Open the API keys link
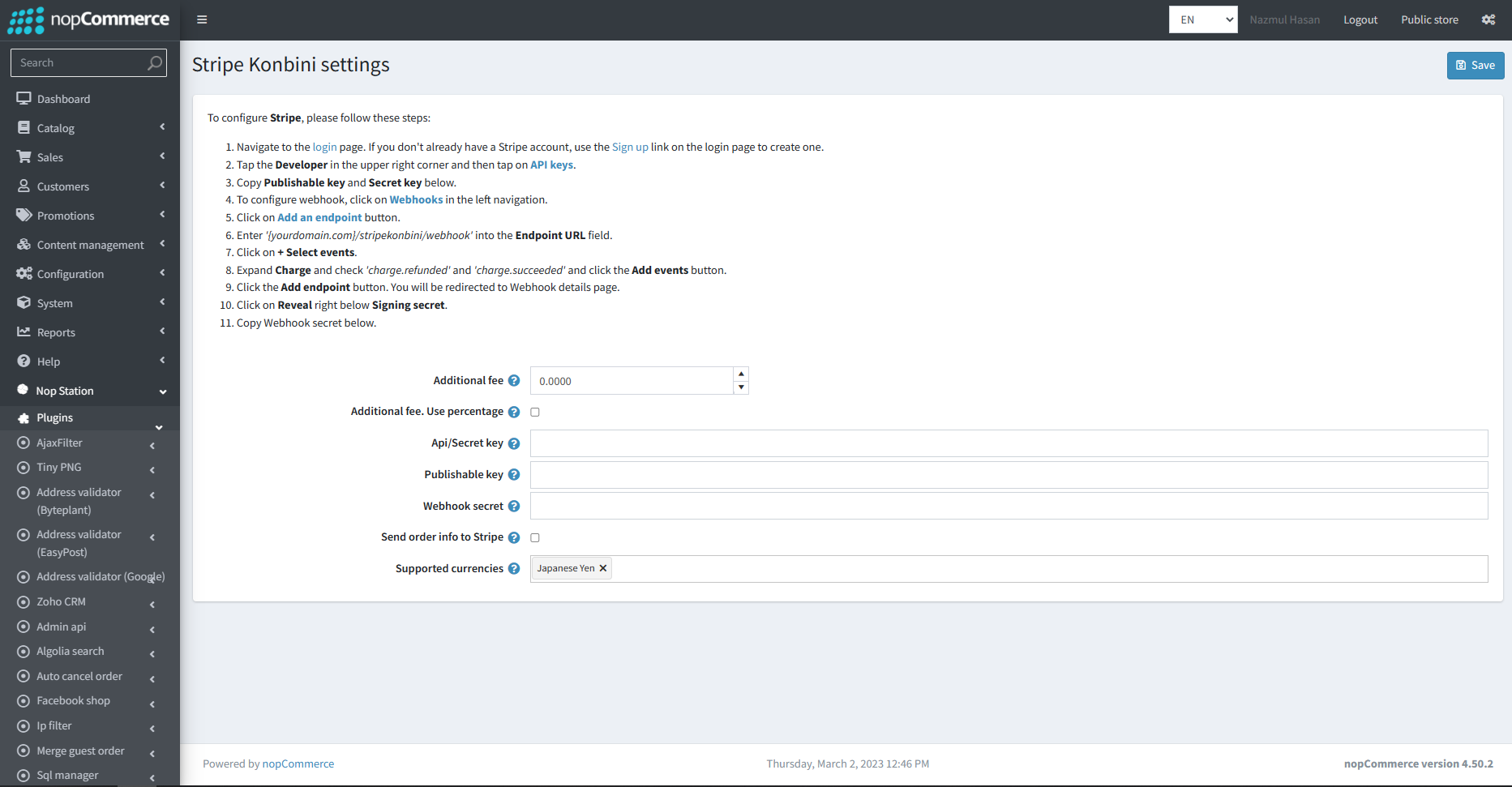Screen dimensions: 1512x787 tap(551, 165)
